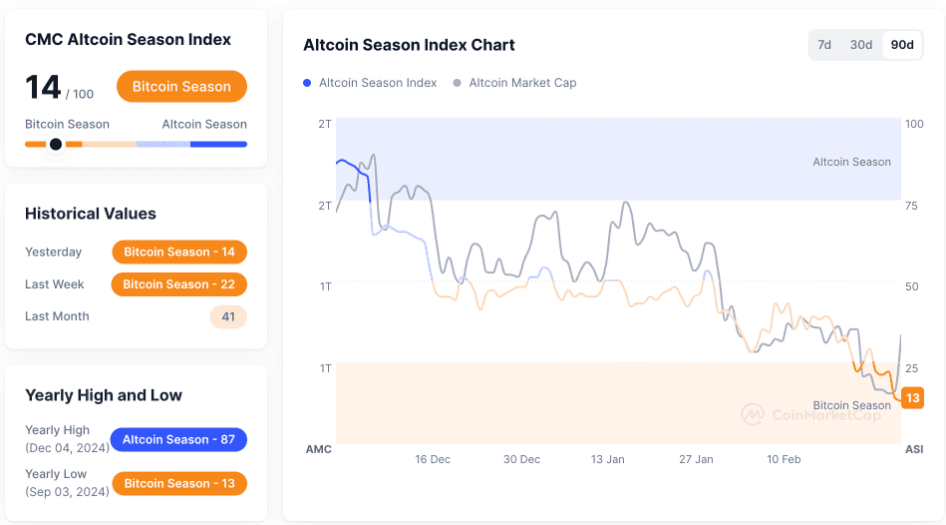Click the Yesterday Bitcoin Season - 14 badge

click(x=179, y=252)
